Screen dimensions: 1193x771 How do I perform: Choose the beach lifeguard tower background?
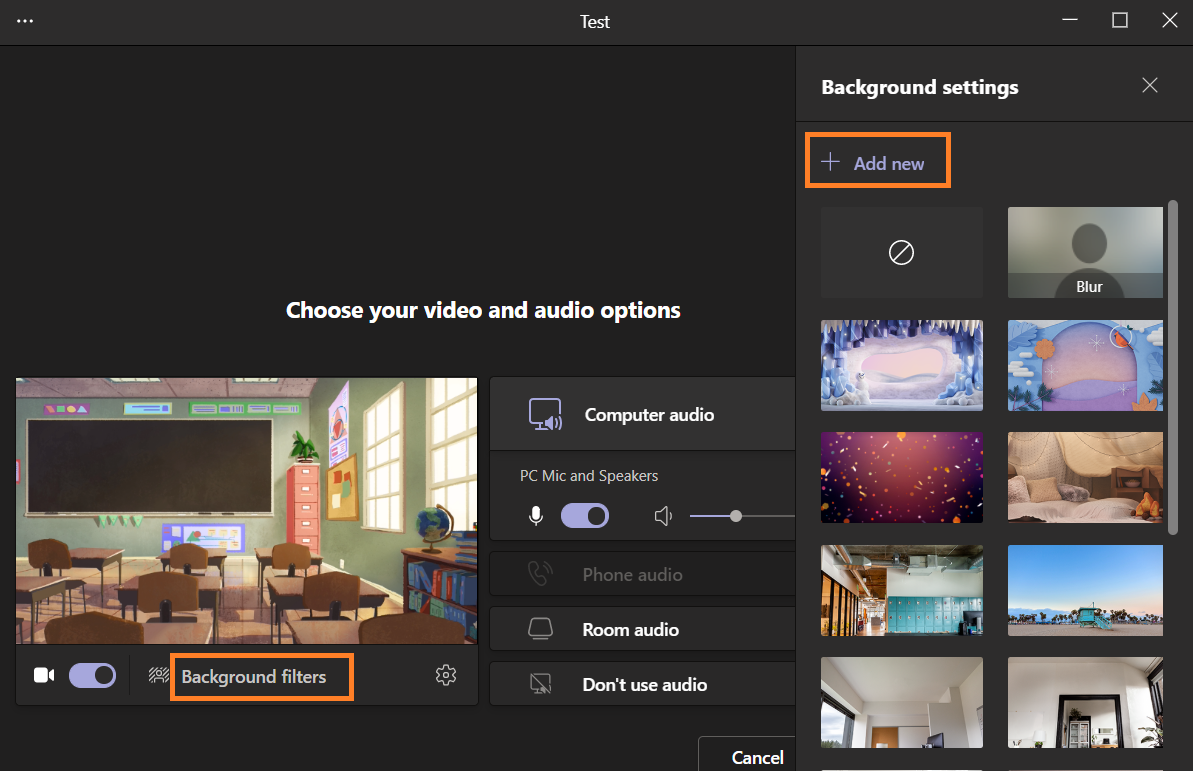pyautogui.click(x=1085, y=590)
